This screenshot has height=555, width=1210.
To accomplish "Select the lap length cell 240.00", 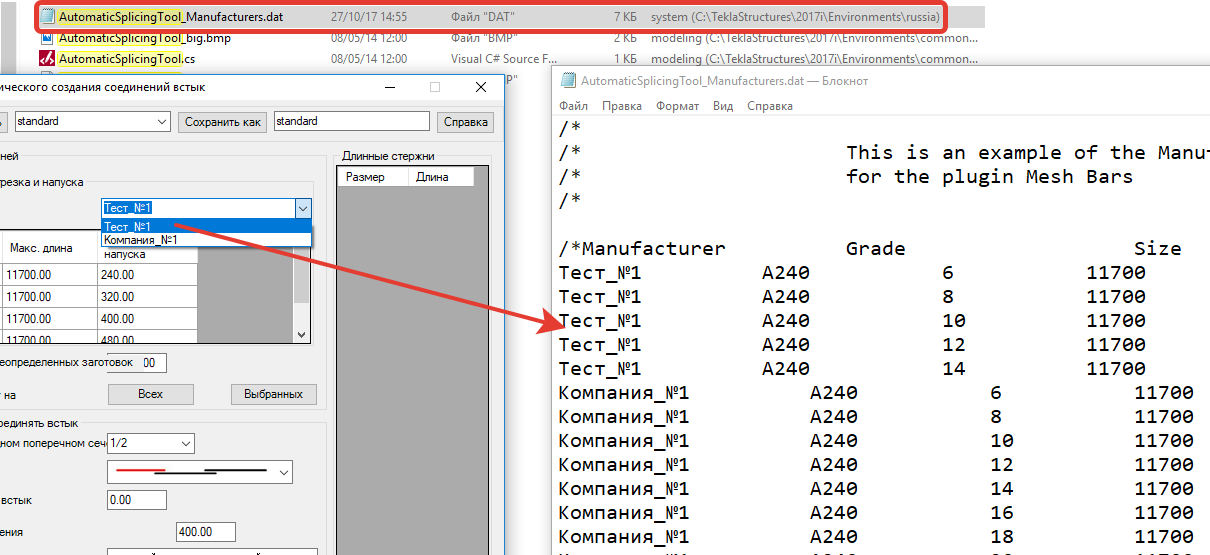I will tap(147, 275).
